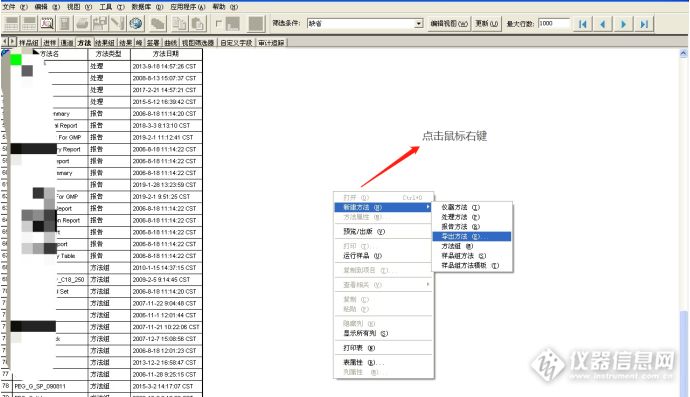Open the 筛选条件 filter dropdown
This screenshot has width=690, height=397.
(x=419, y=23)
